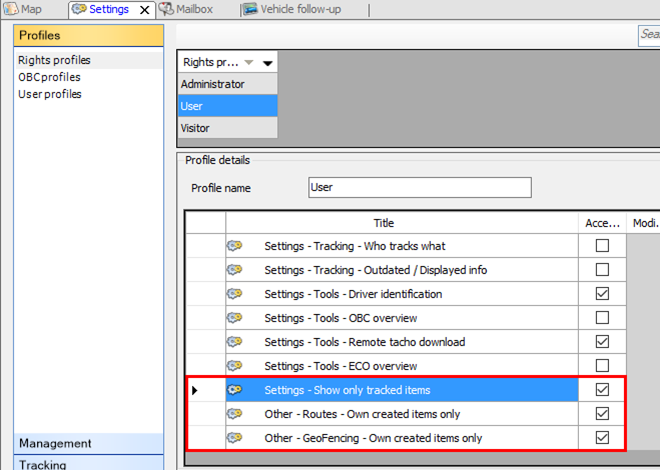Click the icon beside Remote tacho download row
The width and height of the screenshot is (660, 470).
[236, 342]
